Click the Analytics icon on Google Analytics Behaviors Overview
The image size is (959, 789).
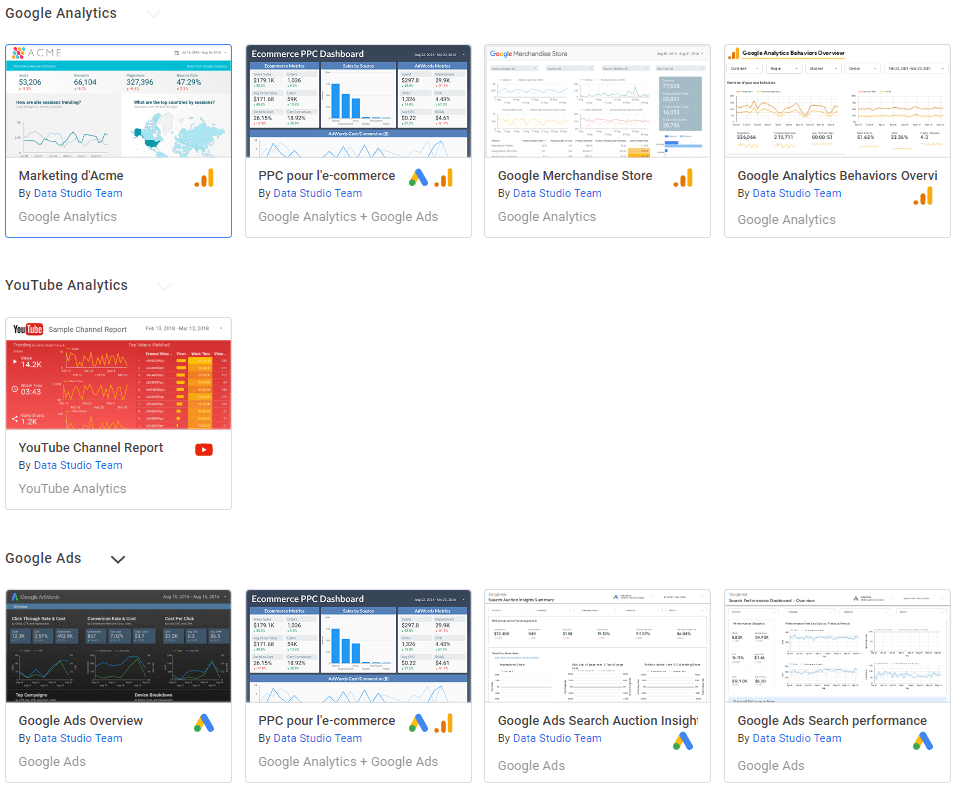pyautogui.click(x=922, y=197)
